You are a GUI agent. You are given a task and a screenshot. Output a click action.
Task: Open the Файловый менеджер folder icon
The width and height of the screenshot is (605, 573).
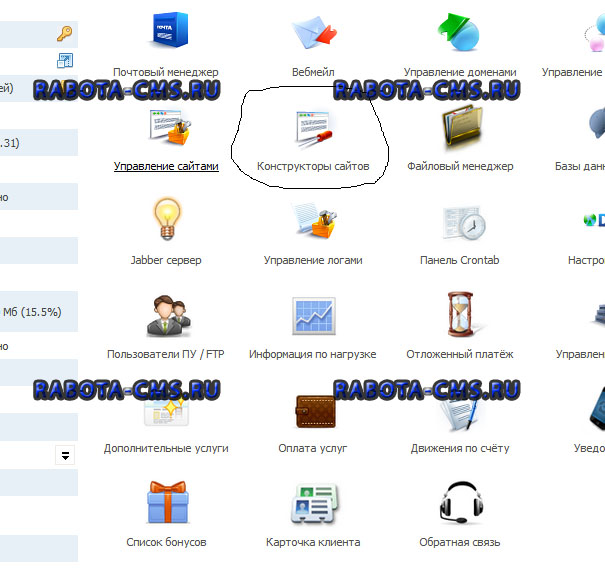tap(462, 127)
